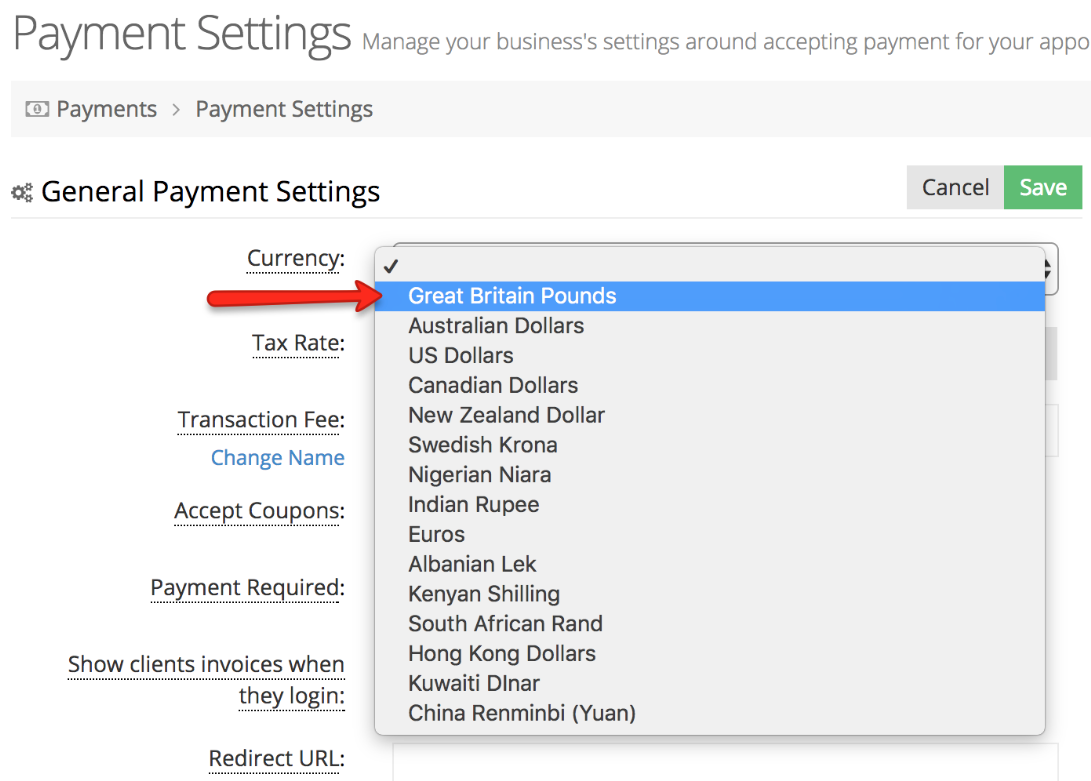Select Indian Rupee from the currency options
This screenshot has width=1091, height=781.
tap(473, 504)
